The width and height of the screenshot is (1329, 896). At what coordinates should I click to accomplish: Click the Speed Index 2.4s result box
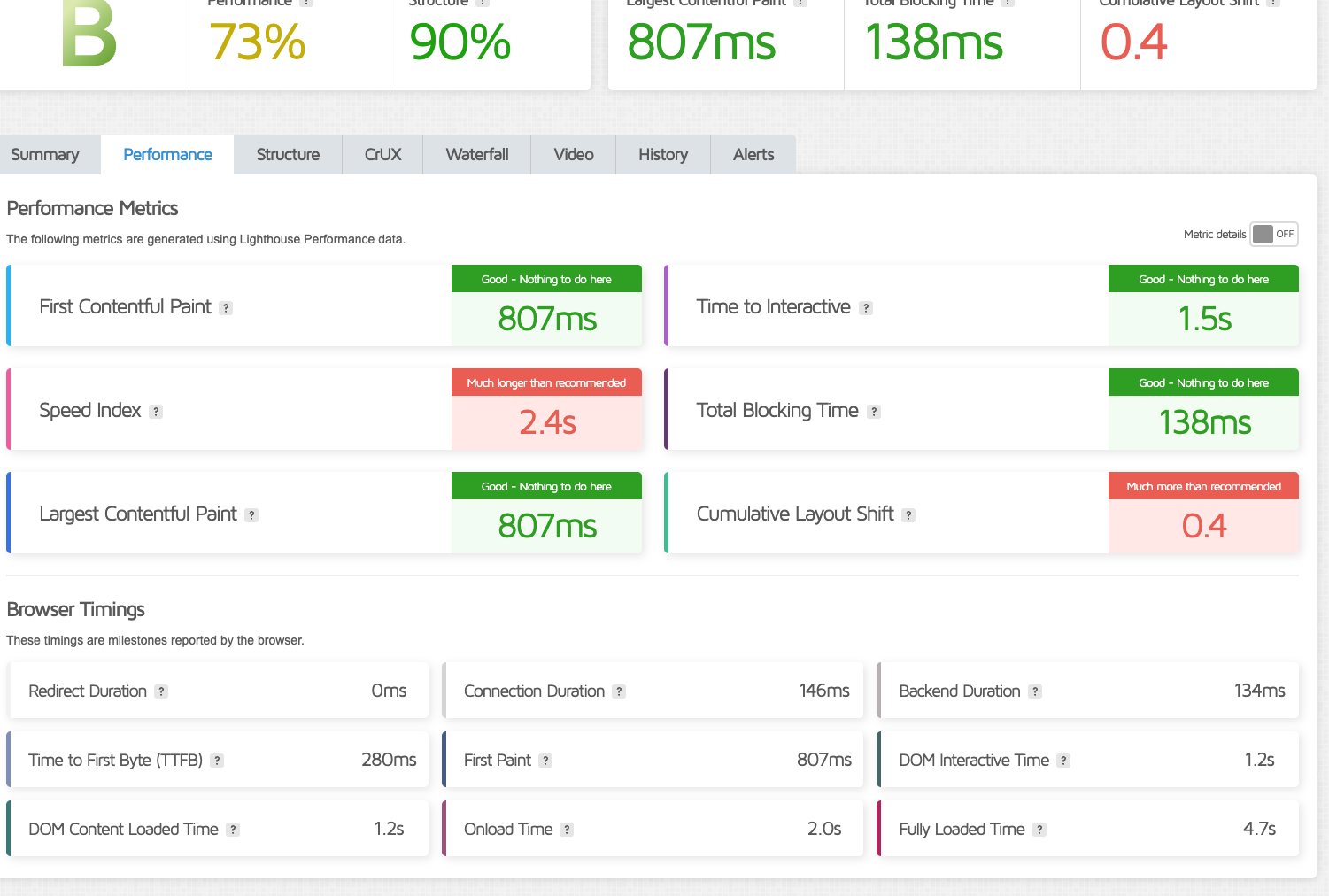tap(547, 422)
